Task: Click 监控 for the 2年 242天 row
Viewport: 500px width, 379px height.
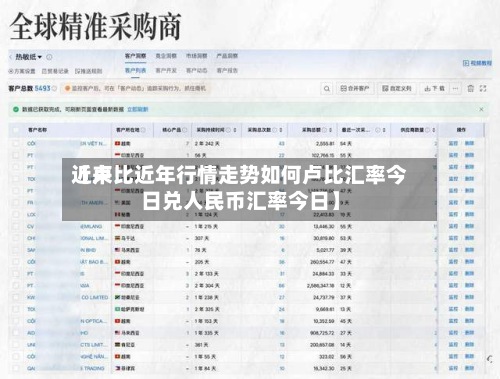Action: click(x=453, y=144)
